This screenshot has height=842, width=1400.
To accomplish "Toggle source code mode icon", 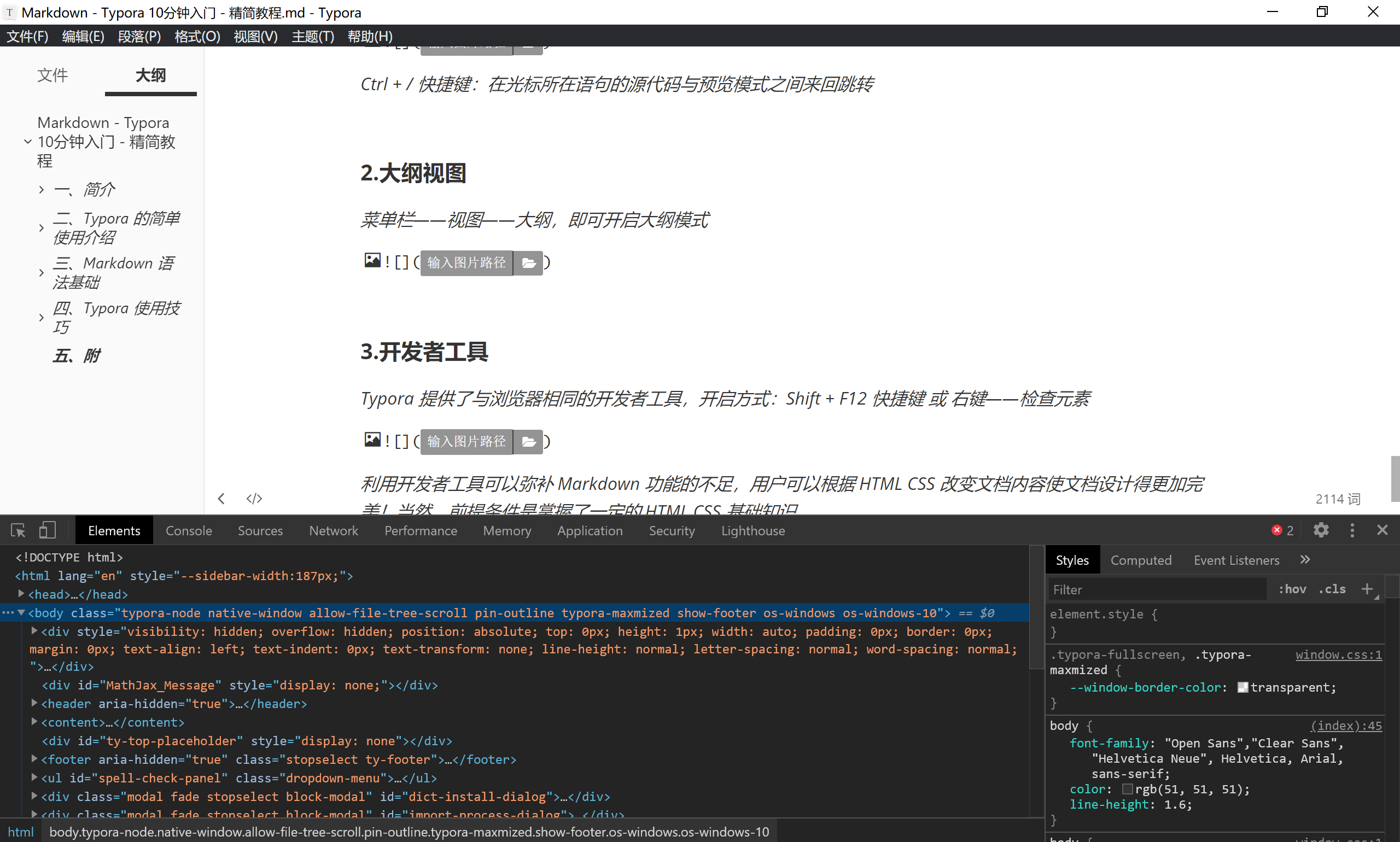I will coord(254,498).
